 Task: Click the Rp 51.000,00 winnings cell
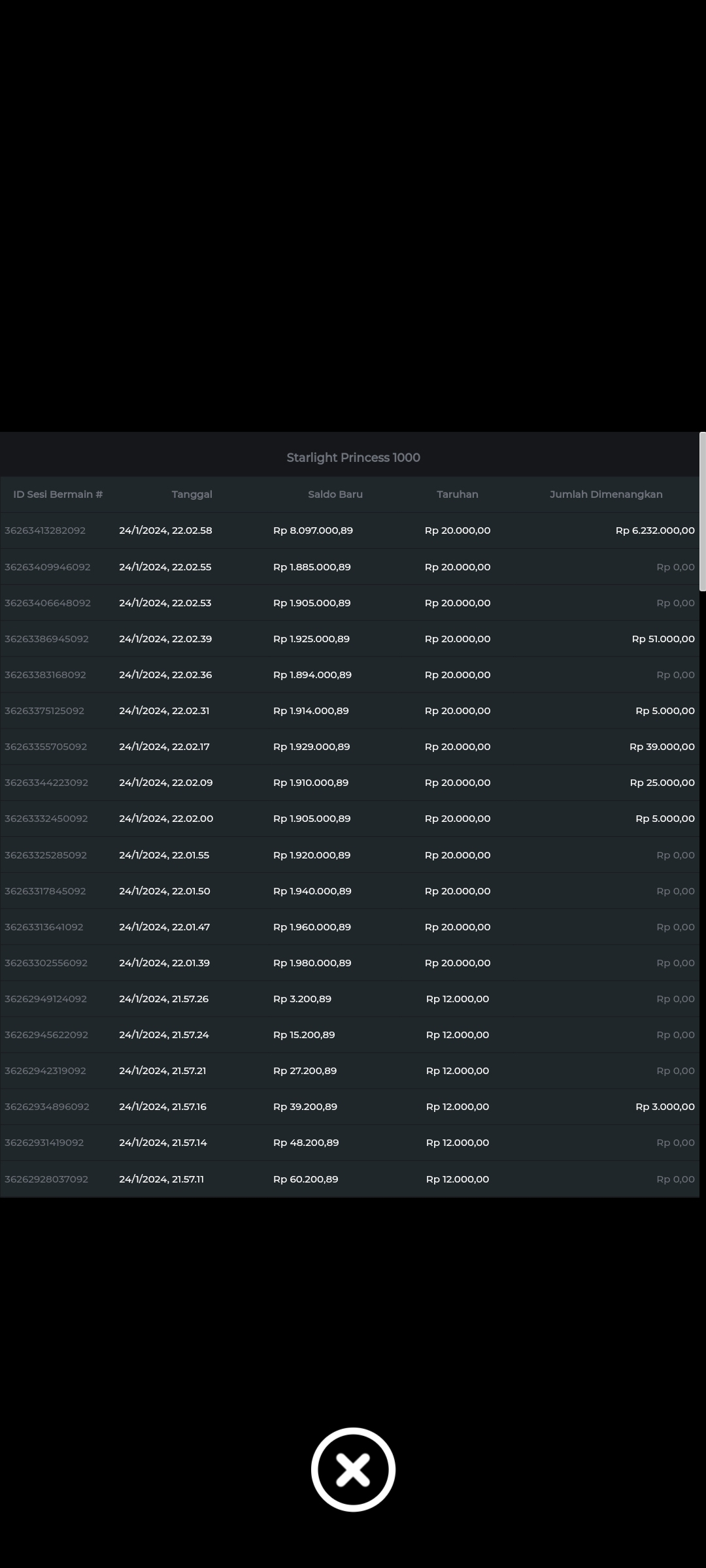click(663, 639)
